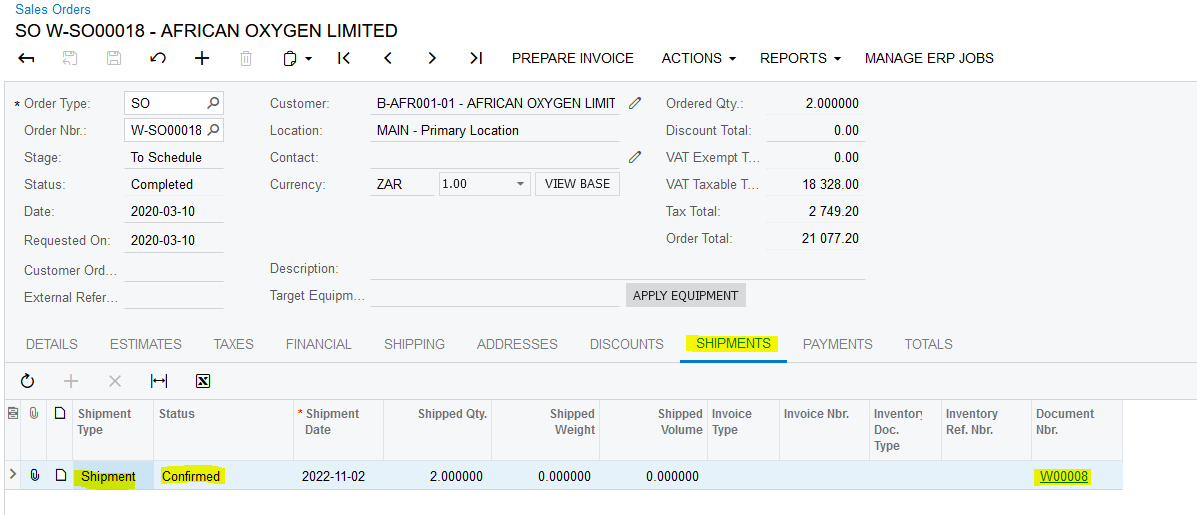This screenshot has height=515, width=1197.
Task: Open the currency rate dropdown
Action: 520,184
